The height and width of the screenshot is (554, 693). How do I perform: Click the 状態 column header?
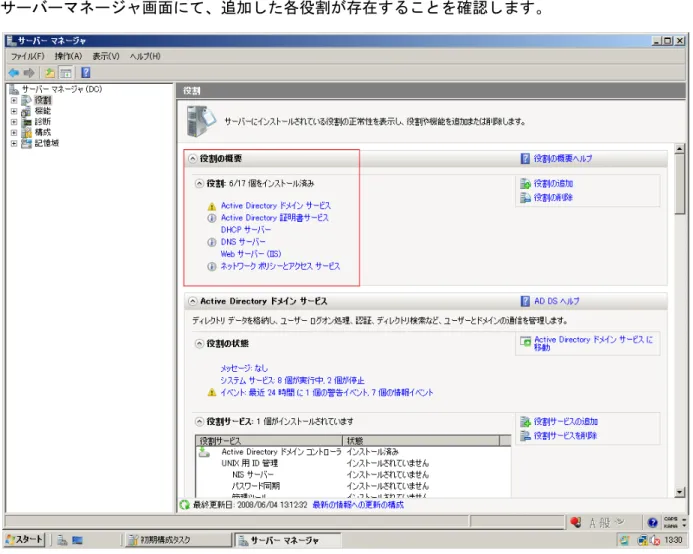(421, 441)
